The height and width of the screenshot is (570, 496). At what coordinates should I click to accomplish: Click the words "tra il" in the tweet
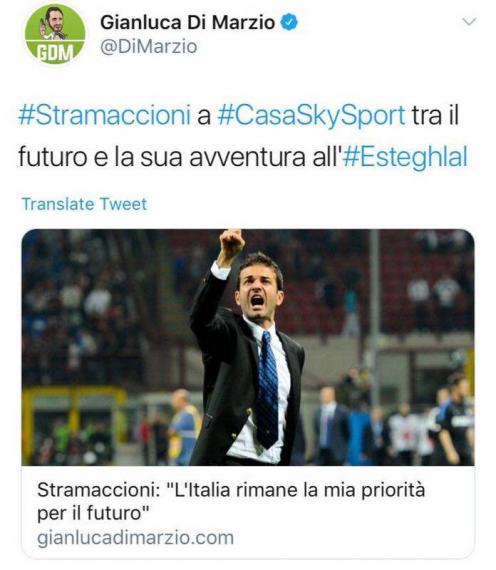[x=435, y=115]
